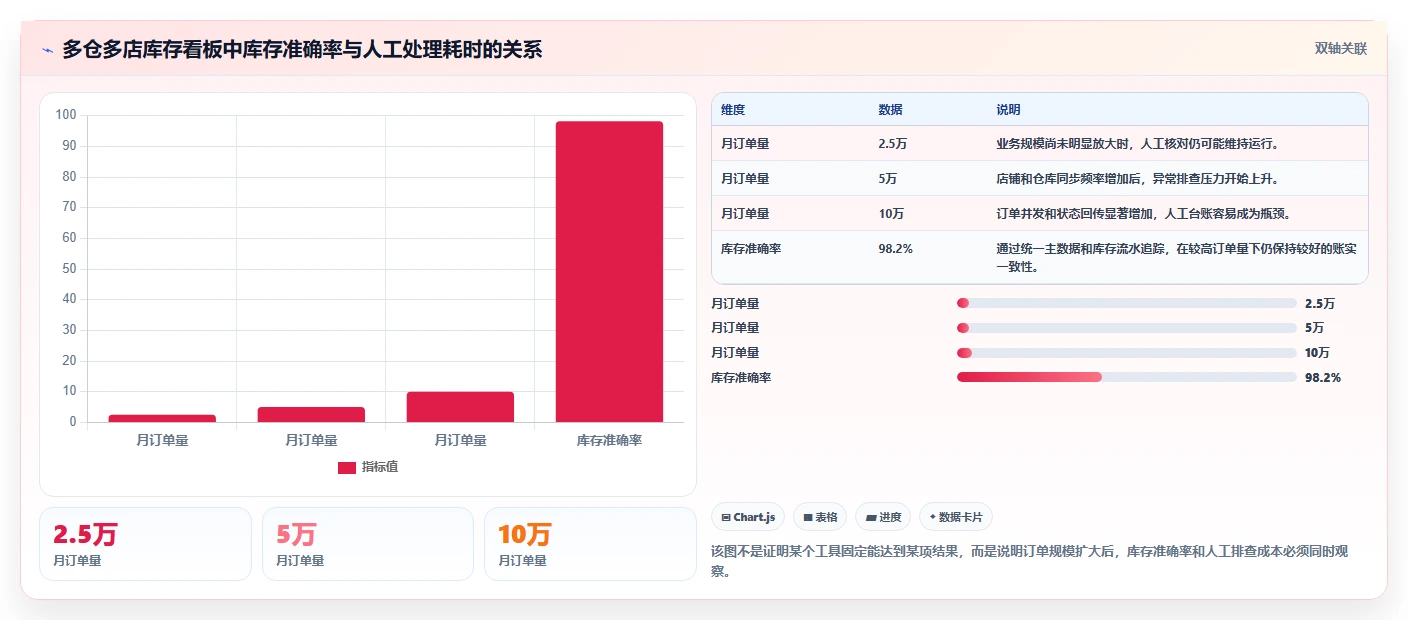Click the 库存准确率 cell in the table

(x=751, y=249)
